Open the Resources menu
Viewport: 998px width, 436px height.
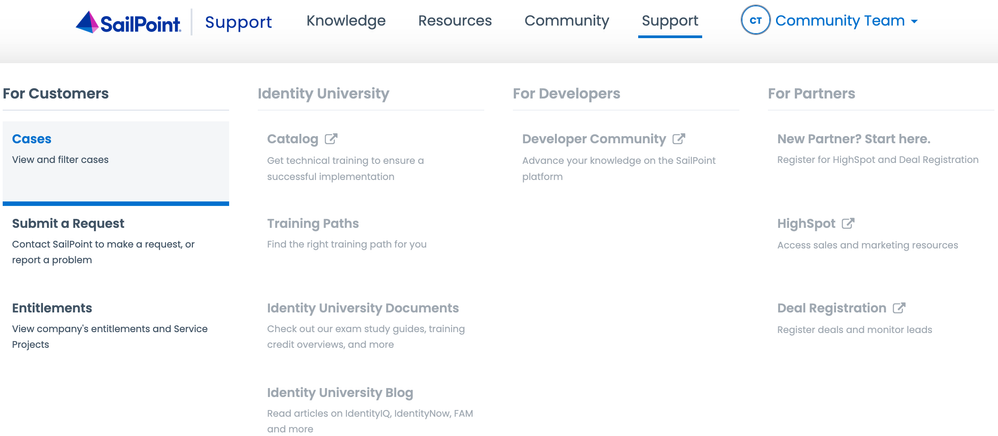455,21
